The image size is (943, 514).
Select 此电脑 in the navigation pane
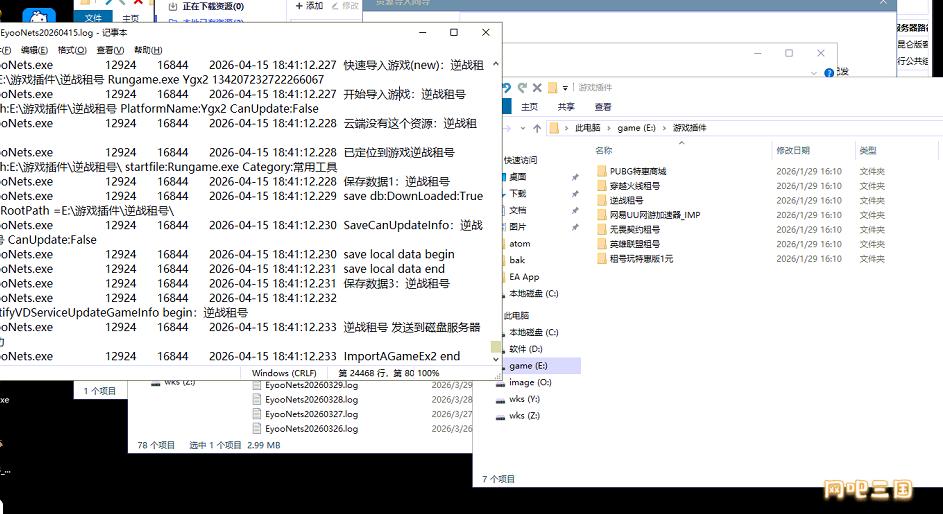click(x=516, y=316)
